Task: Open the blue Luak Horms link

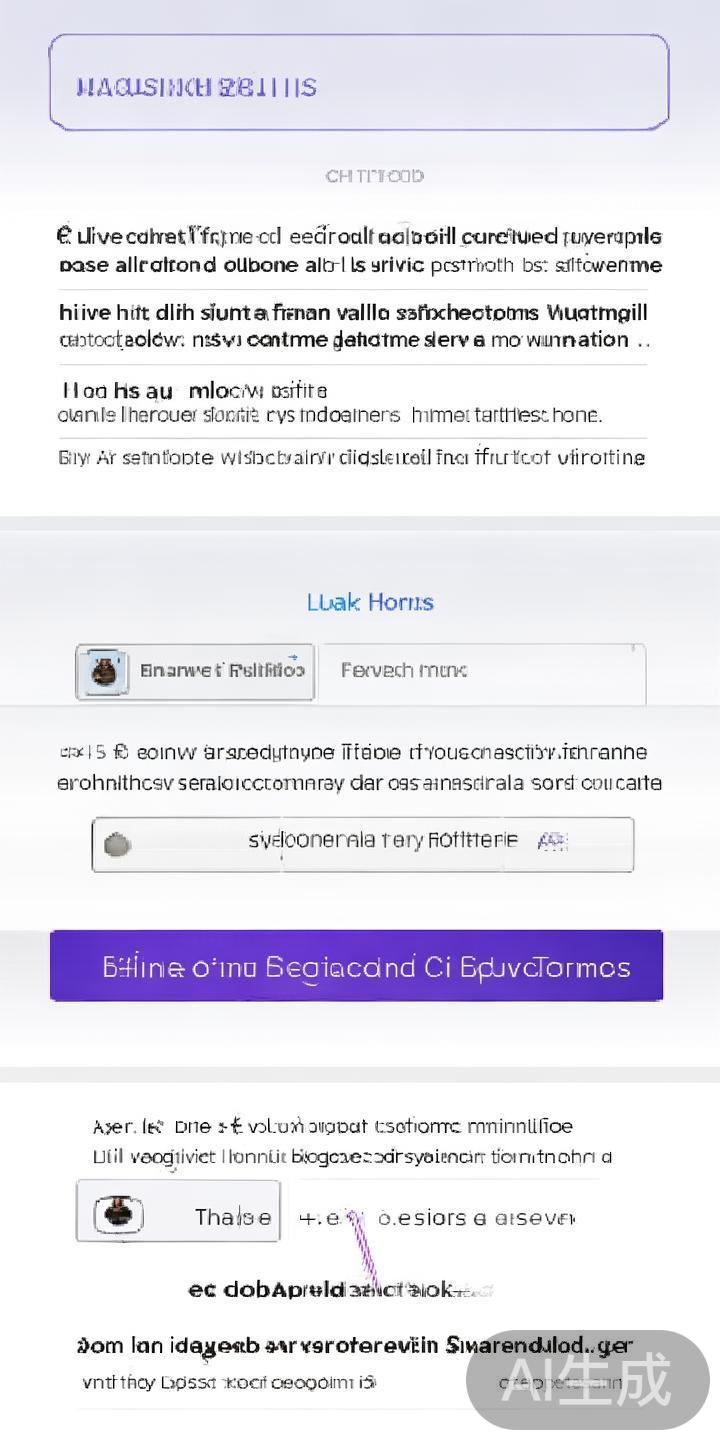Action: (370, 602)
